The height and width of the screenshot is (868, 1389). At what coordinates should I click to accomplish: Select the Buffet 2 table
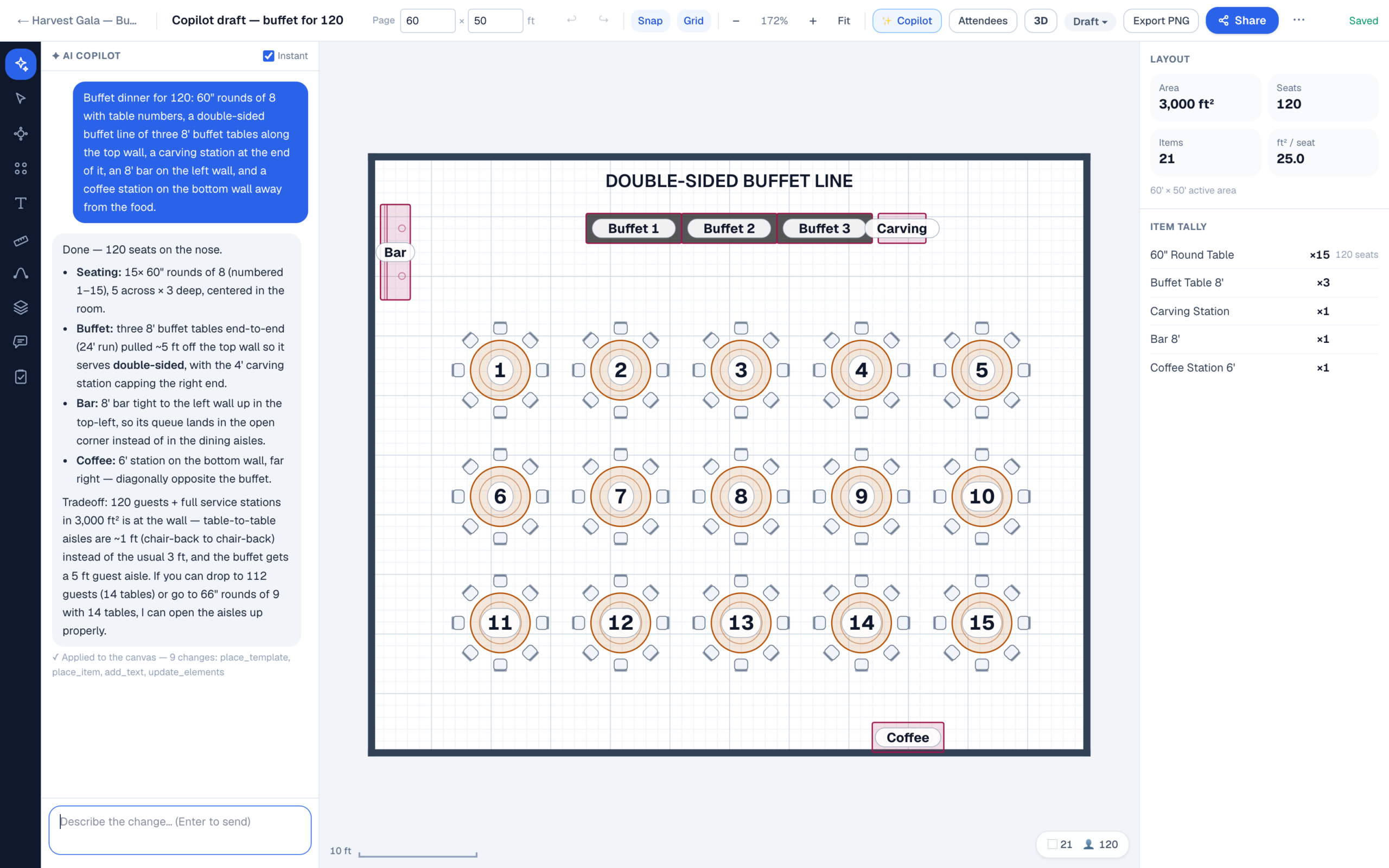pyautogui.click(x=728, y=228)
